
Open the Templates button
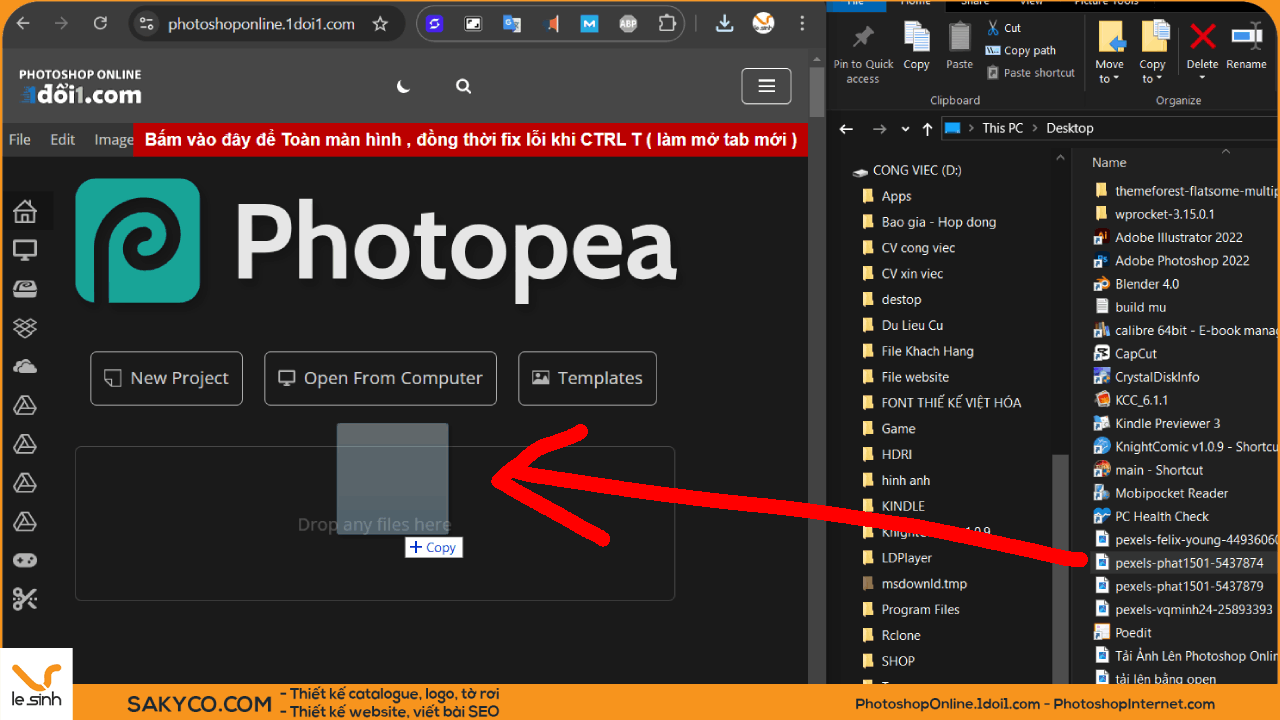tap(587, 378)
